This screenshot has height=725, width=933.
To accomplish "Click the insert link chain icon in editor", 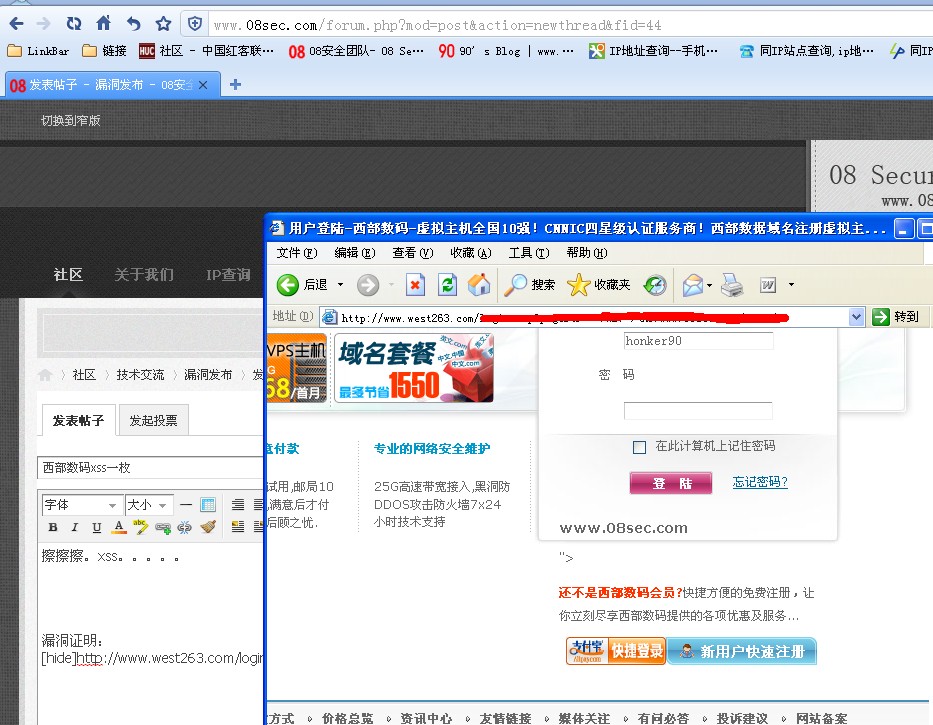I will click(162, 527).
